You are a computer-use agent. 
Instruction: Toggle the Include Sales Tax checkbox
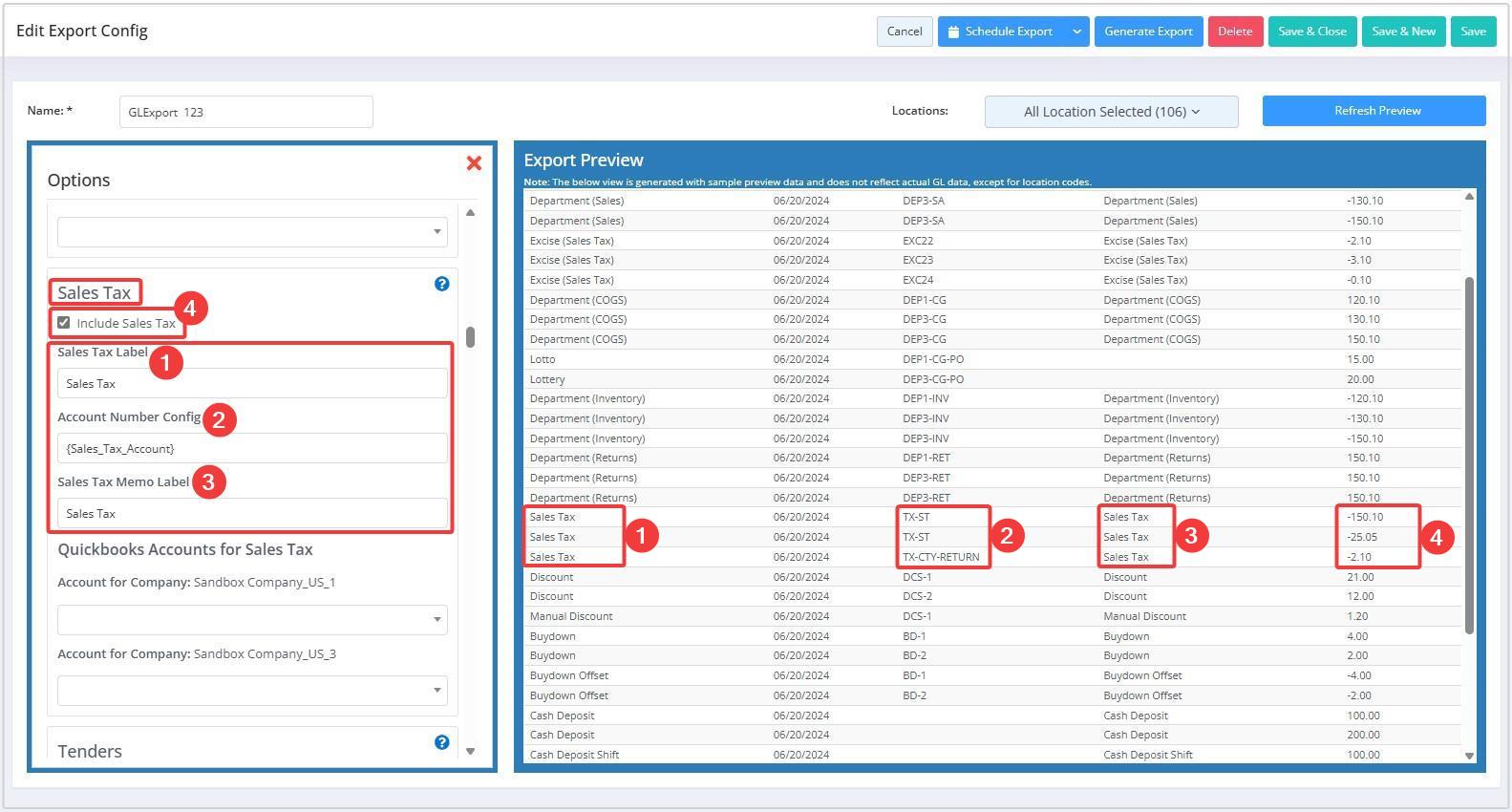click(x=64, y=323)
